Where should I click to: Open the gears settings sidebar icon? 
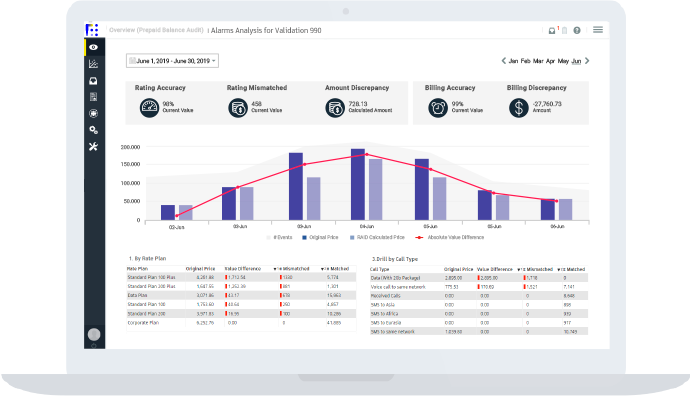93,130
